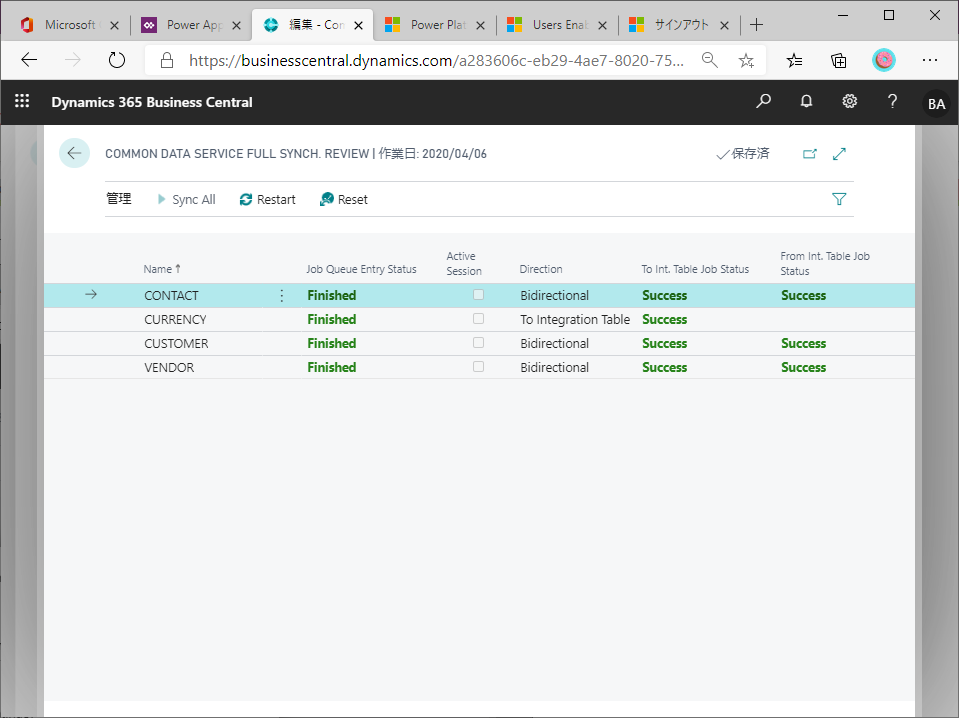Click the 保存済 saved indicator
The width and height of the screenshot is (959, 718).
(x=742, y=154)
